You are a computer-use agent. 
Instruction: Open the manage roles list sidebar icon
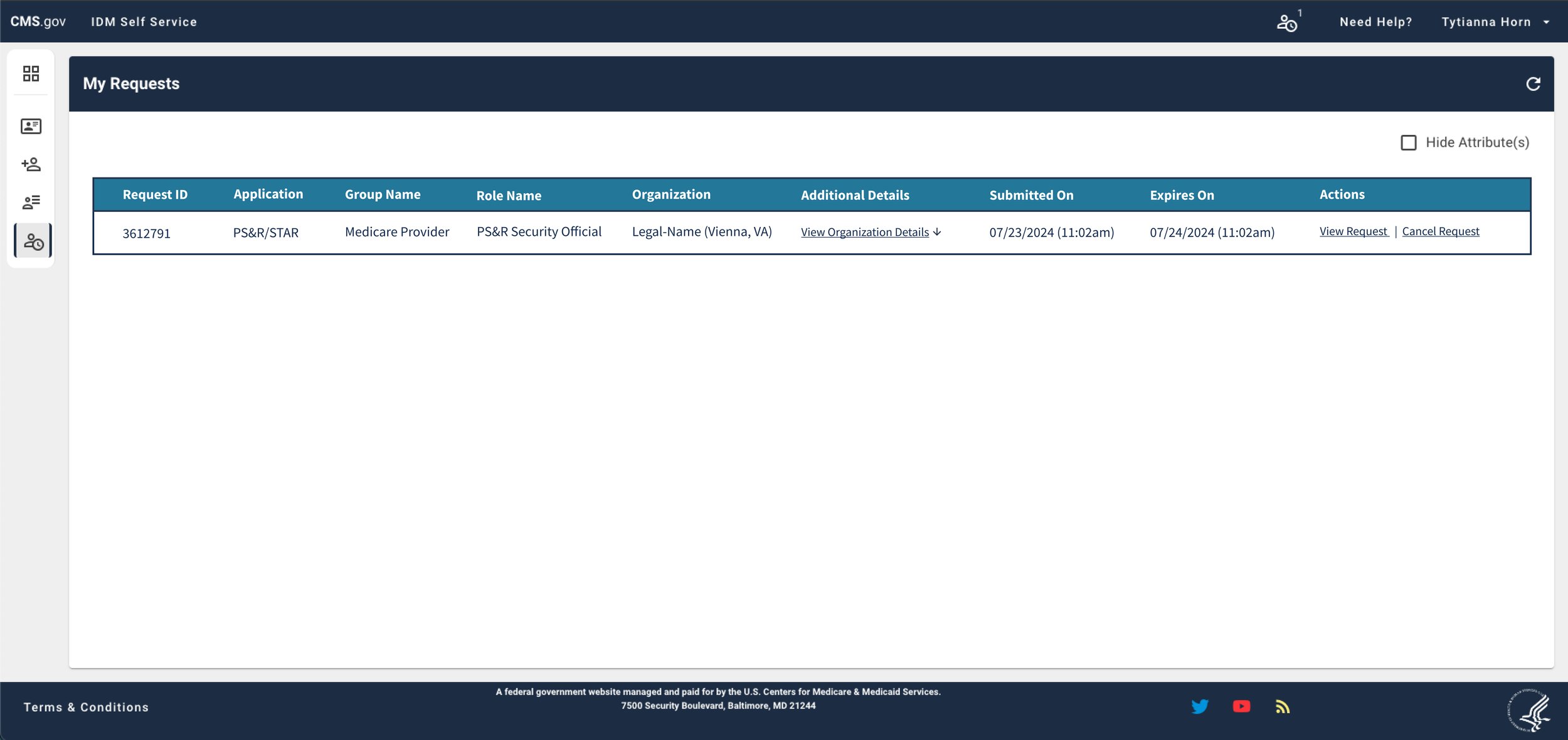31,202
